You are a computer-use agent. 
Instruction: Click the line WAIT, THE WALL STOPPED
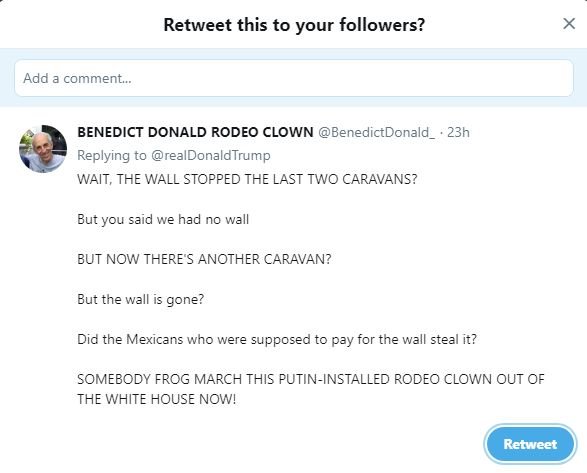pos(247,179)
